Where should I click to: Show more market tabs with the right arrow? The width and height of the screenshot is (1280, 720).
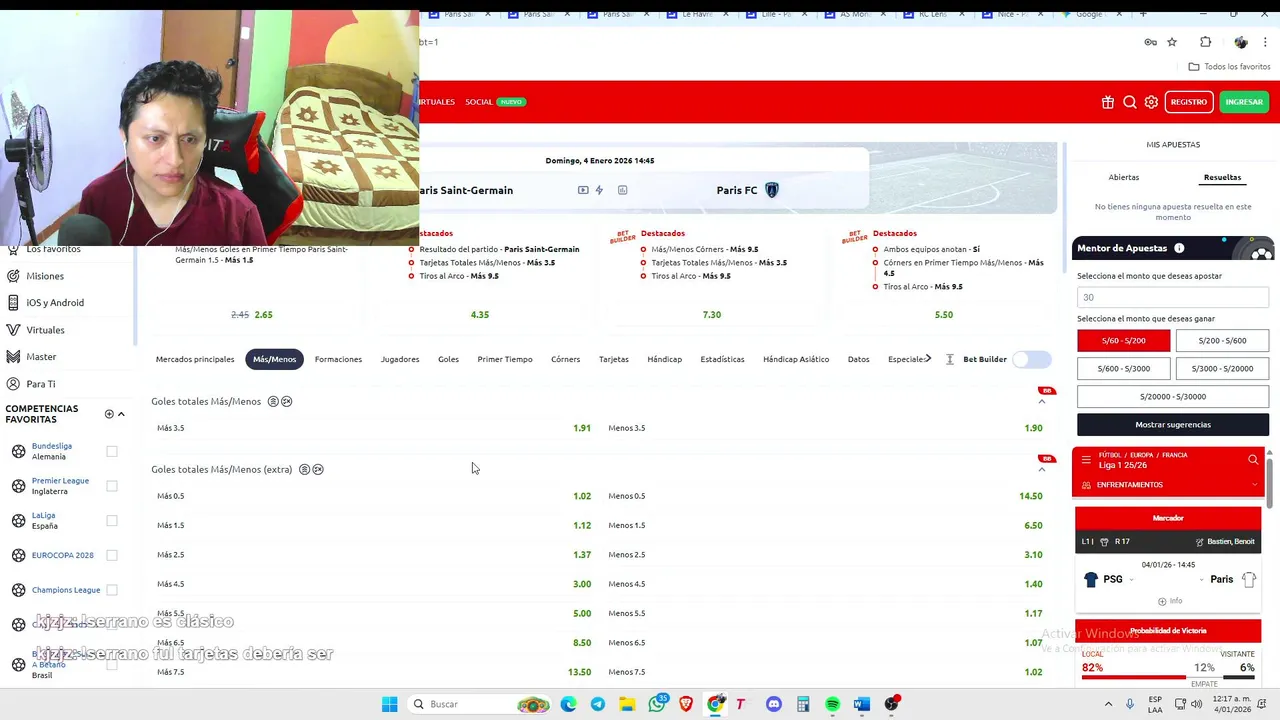[x=928, y=359]
